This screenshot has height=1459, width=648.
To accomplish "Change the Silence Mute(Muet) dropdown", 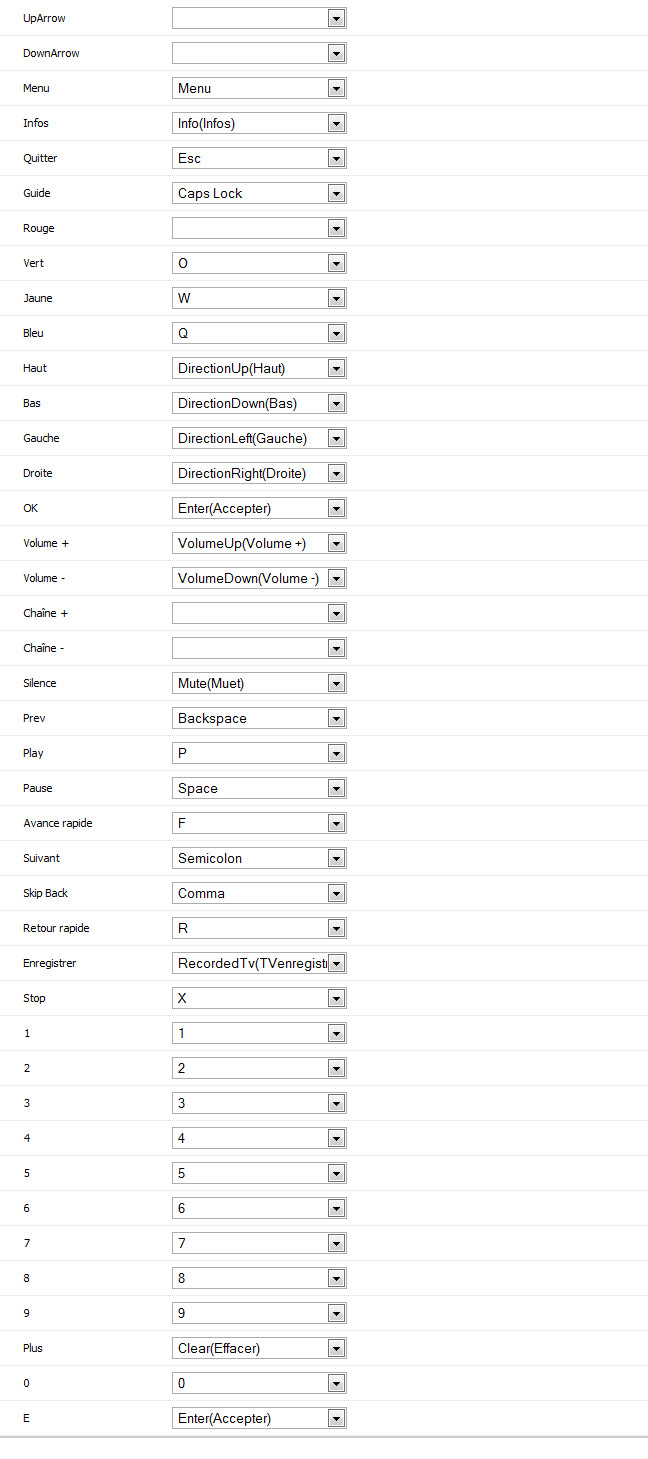I will [x=259, y=683].
